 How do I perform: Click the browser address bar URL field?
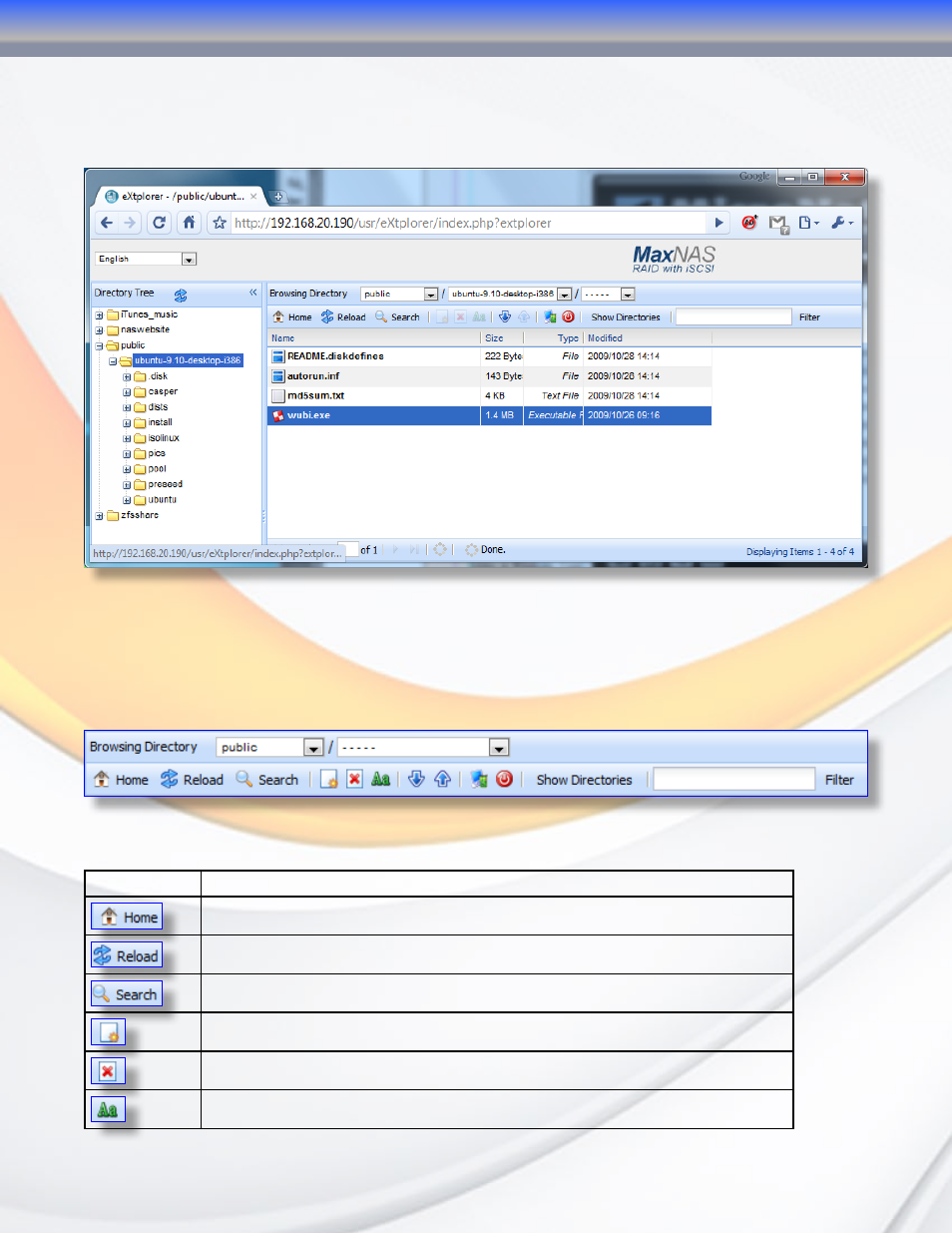tap(469, 223)
